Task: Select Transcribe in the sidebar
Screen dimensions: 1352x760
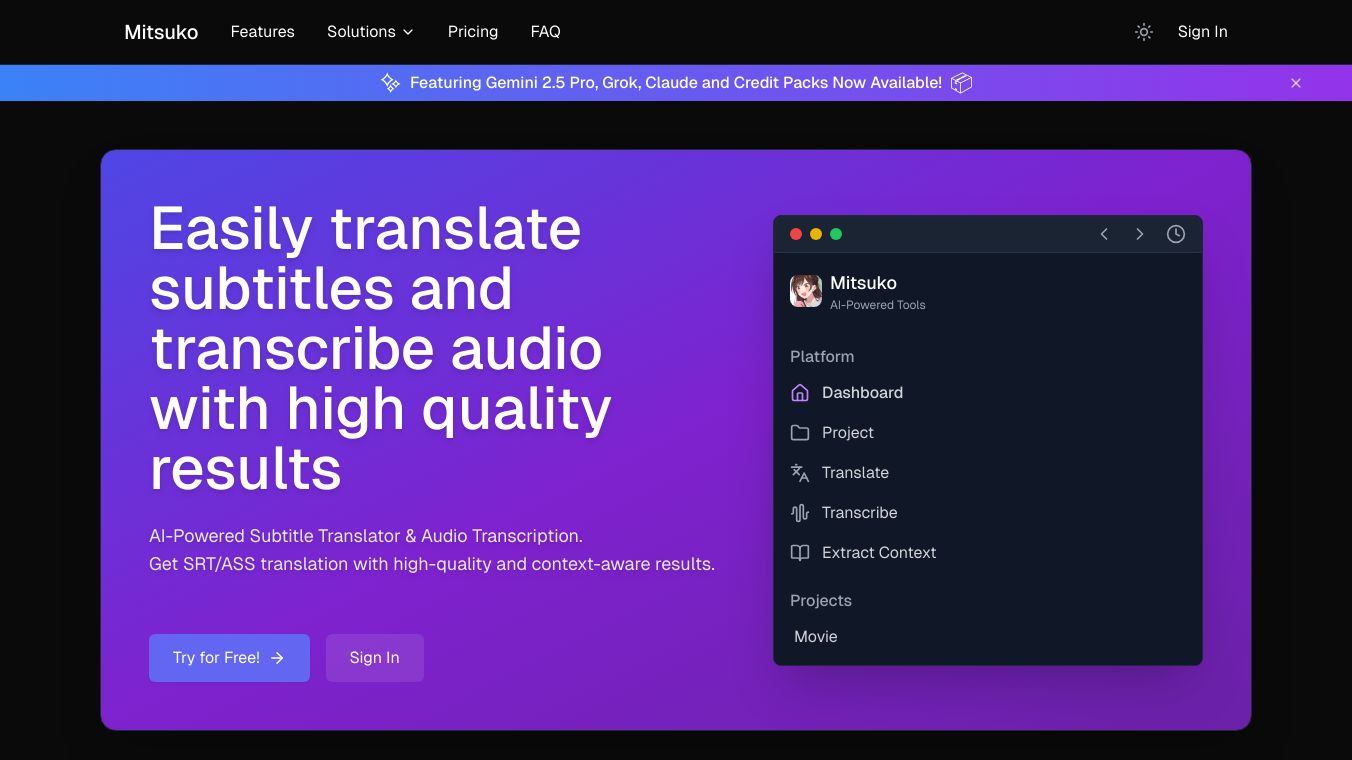Action: [859, 513]
